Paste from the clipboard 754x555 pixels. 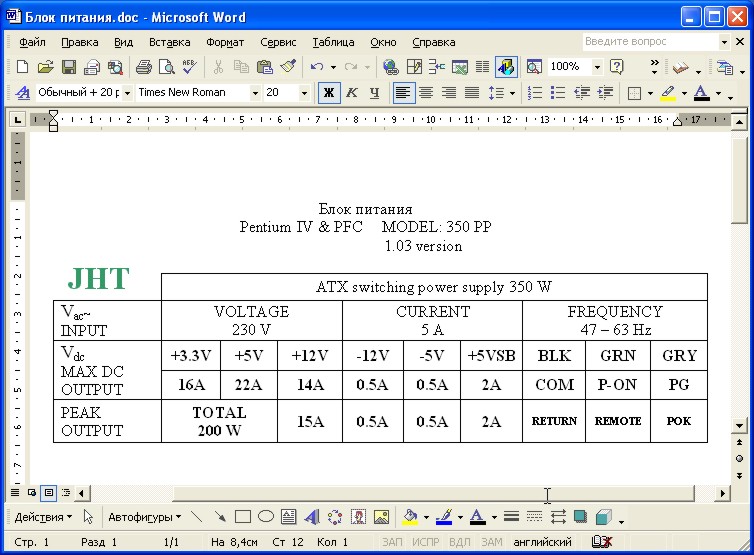[264, 66]
